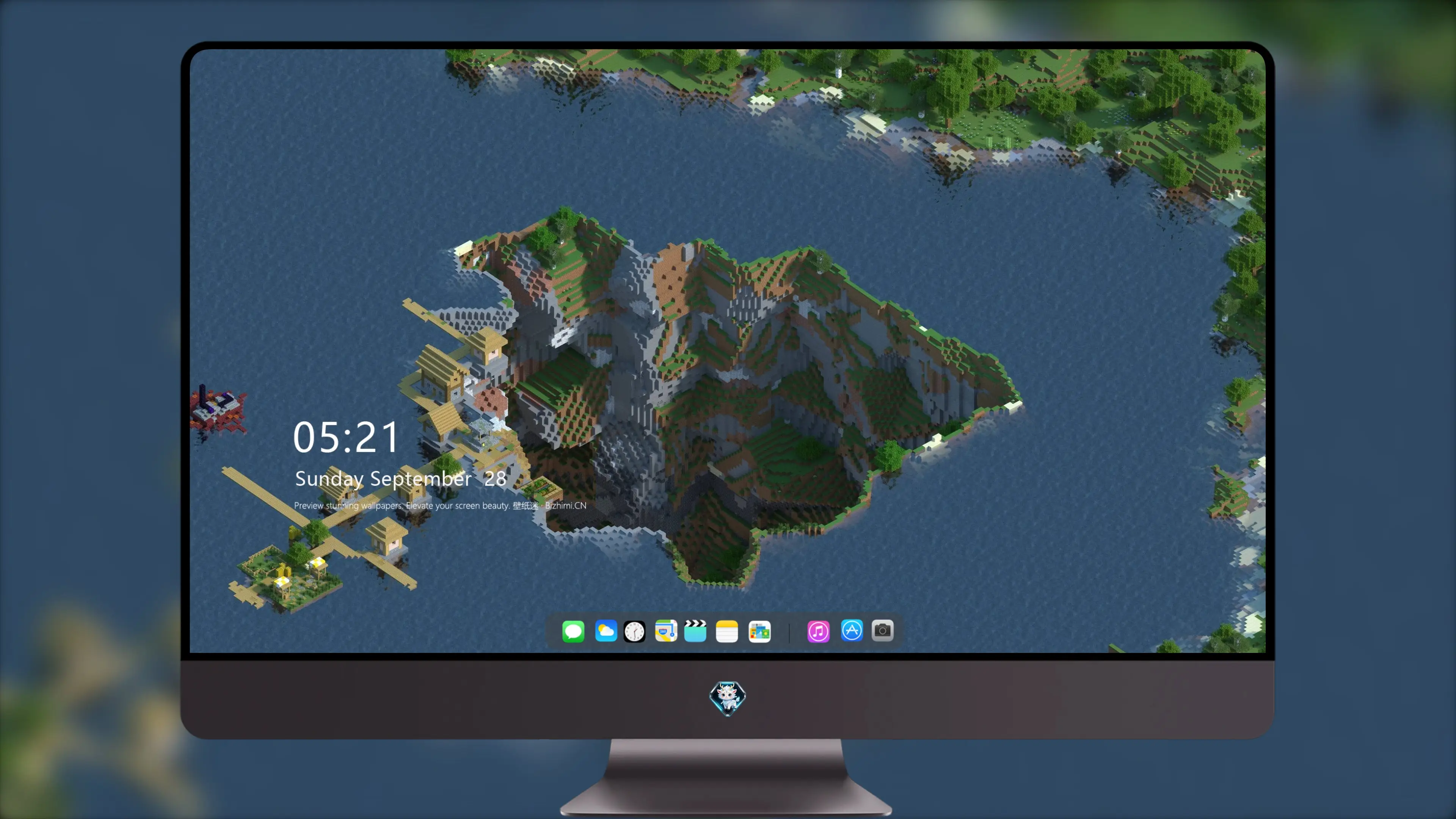Open the Videos clapperboard app in dock
The image size is (1456, 819).
point(695,631)
